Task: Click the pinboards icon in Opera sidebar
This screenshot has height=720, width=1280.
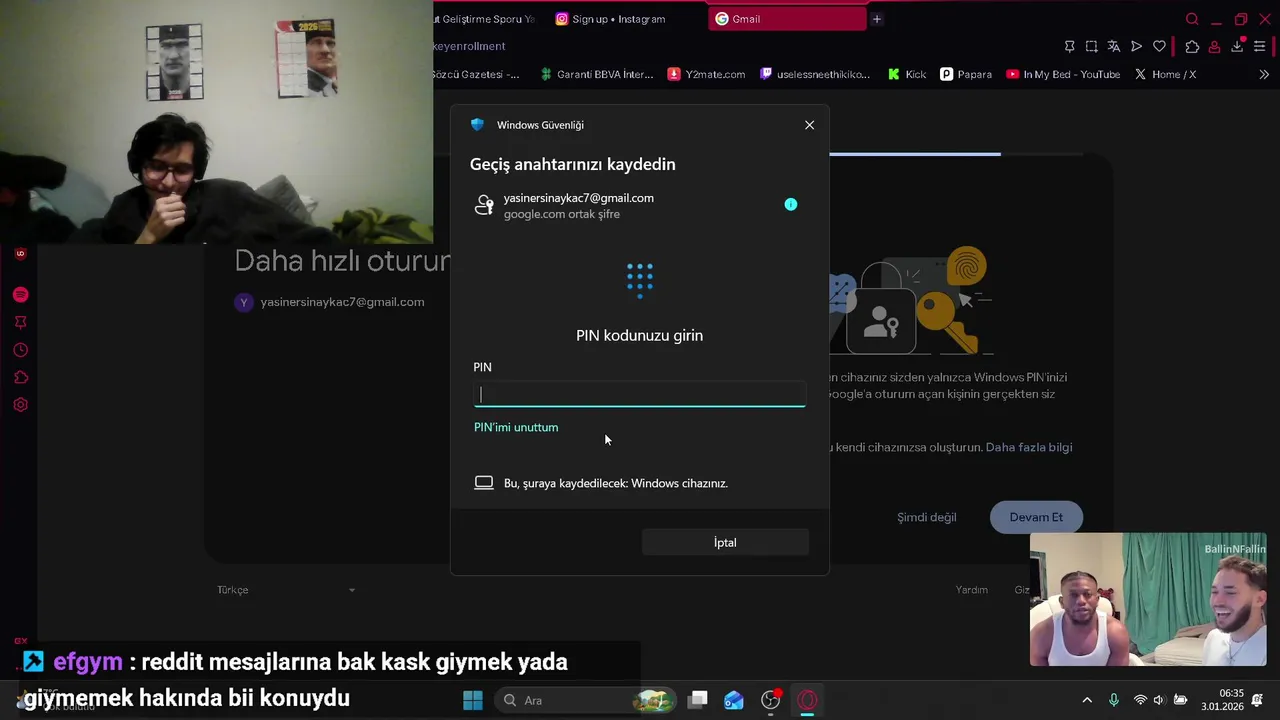Action: click(x=20, y=322)
